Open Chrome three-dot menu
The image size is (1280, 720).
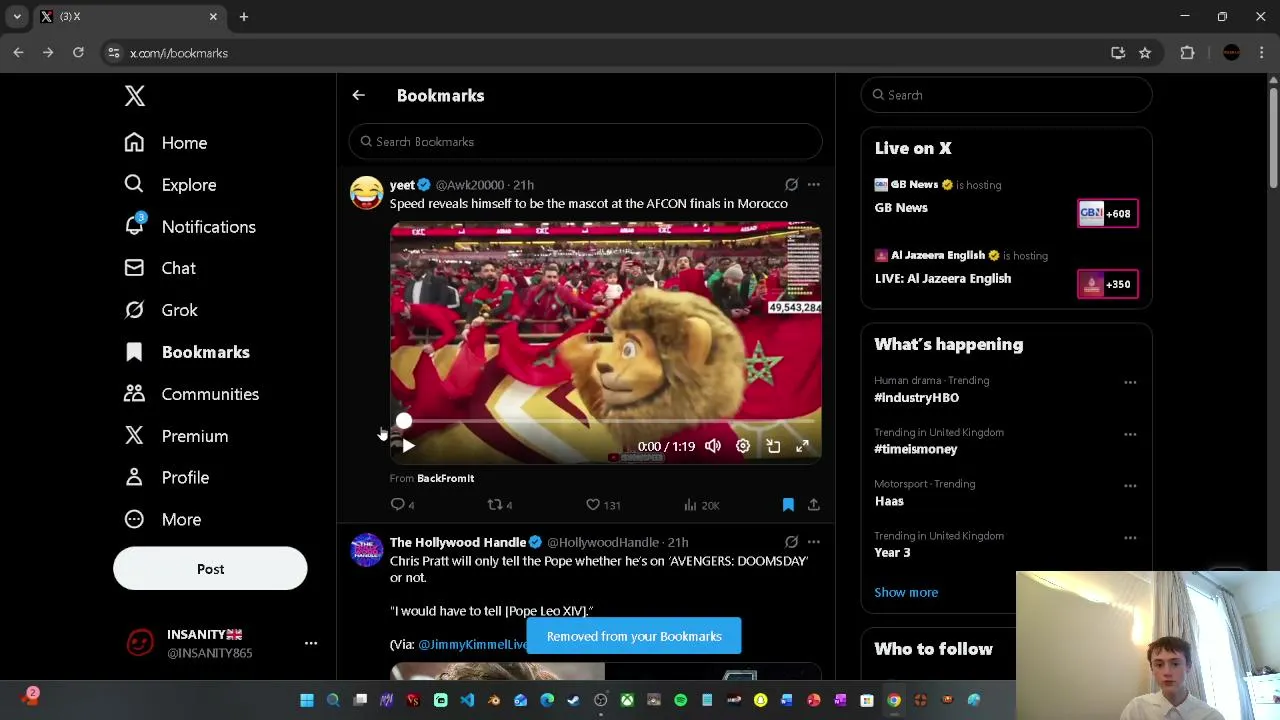tap(1262, 53)
